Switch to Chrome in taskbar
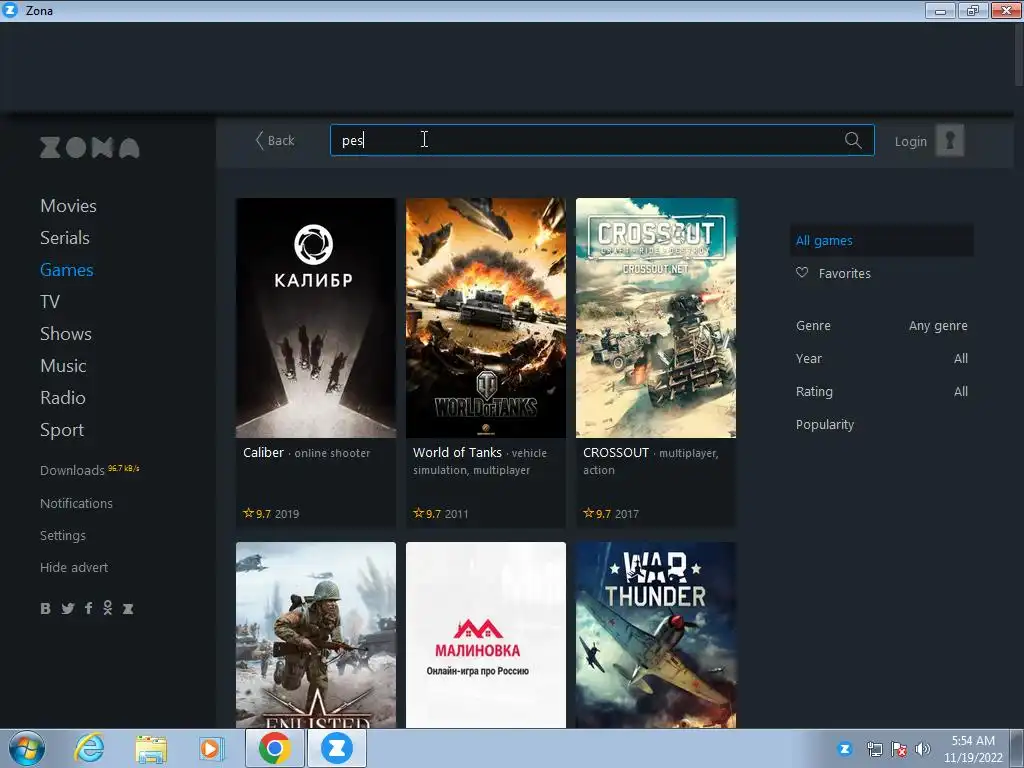This screenshot has height=768, width=1024. [274, 748]
